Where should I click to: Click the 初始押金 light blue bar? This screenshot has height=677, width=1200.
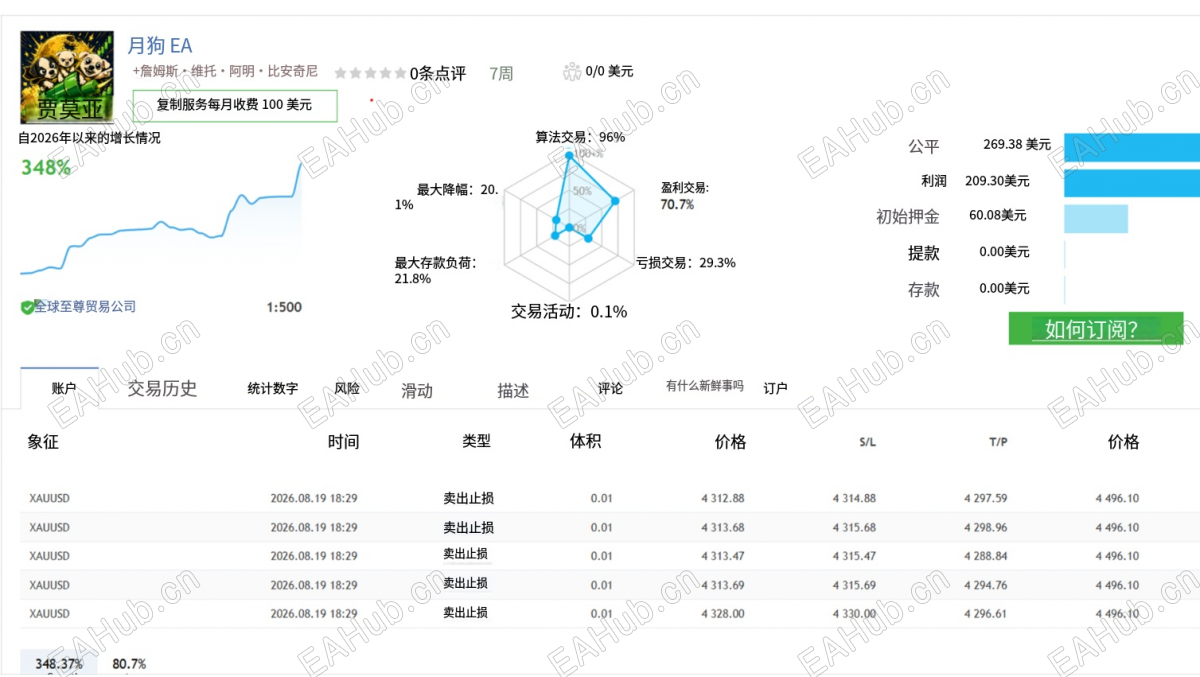click(1095, 219)
